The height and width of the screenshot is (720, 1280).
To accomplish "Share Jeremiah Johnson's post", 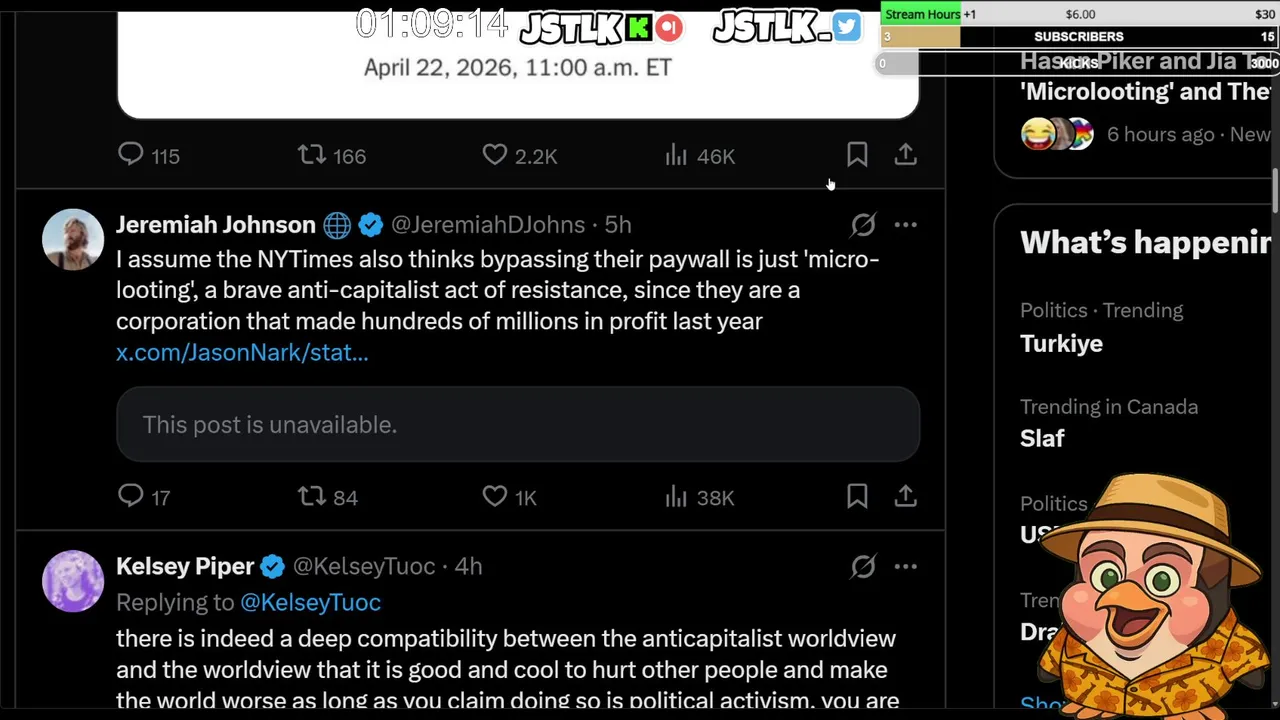I will coord(905,496).
